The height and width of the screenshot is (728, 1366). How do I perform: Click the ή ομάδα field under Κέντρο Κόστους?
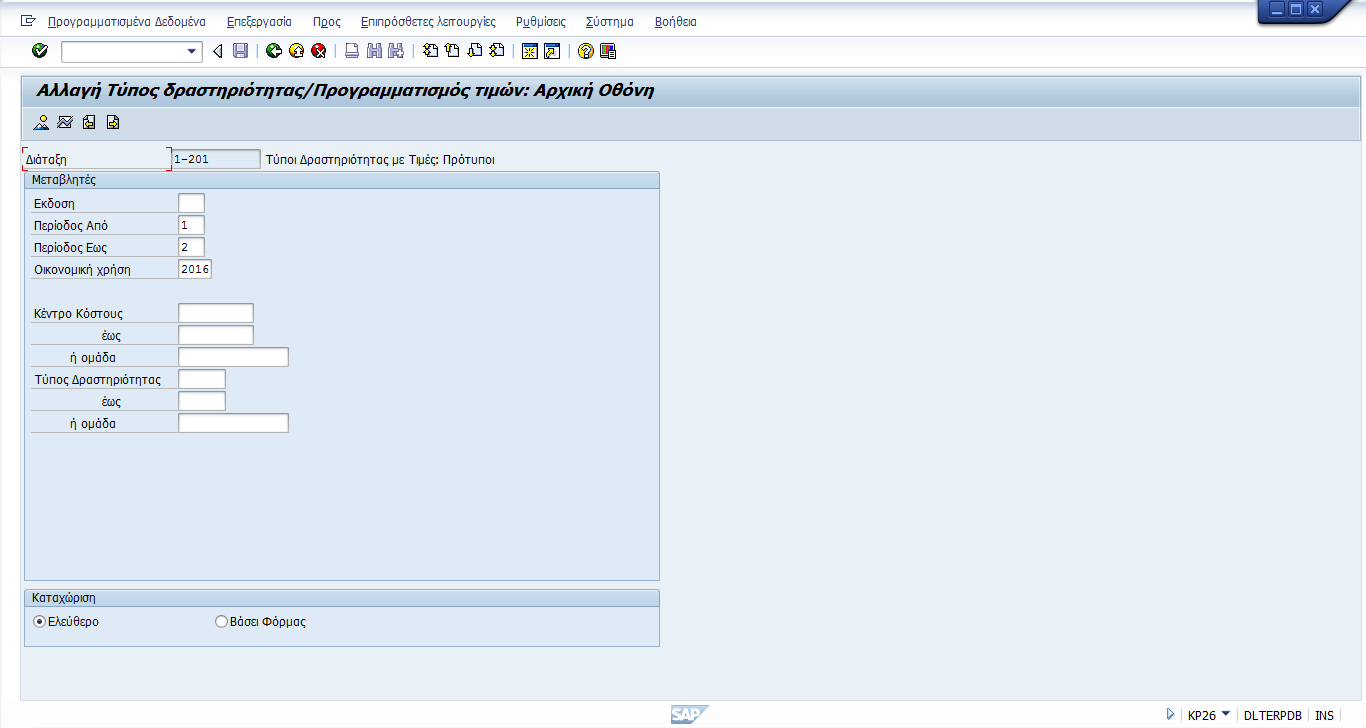tap(233, 357)
